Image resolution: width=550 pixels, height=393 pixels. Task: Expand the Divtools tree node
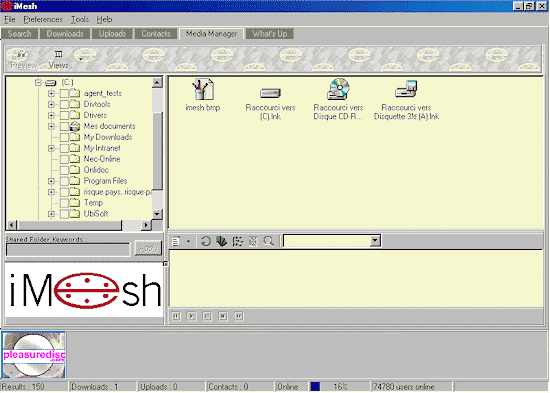[51, 105]
